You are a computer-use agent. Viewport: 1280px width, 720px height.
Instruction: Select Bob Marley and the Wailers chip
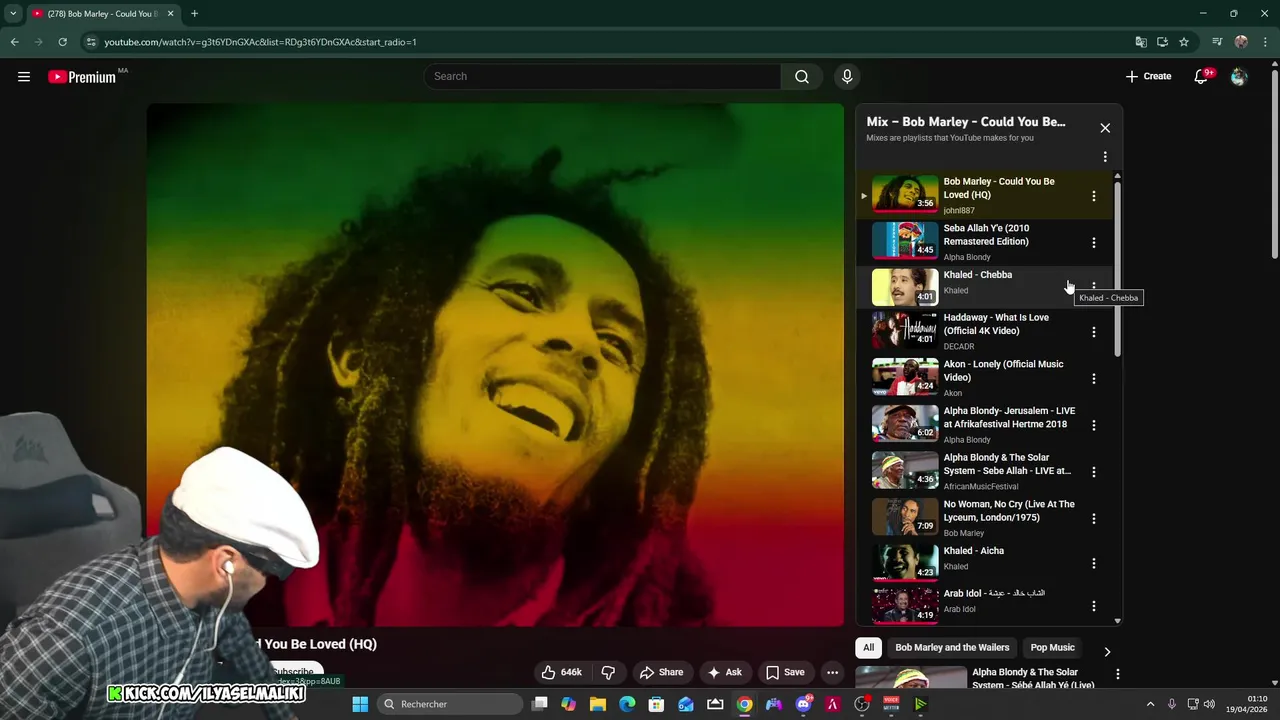952,647
